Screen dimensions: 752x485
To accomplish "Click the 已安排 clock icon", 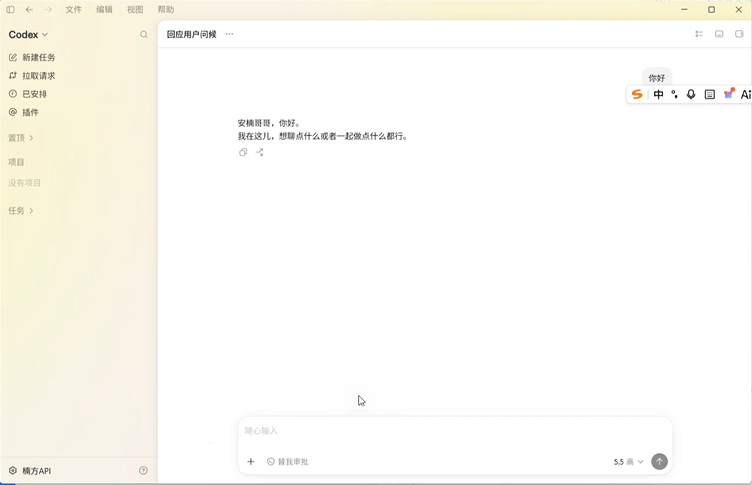I will point(13,94).
